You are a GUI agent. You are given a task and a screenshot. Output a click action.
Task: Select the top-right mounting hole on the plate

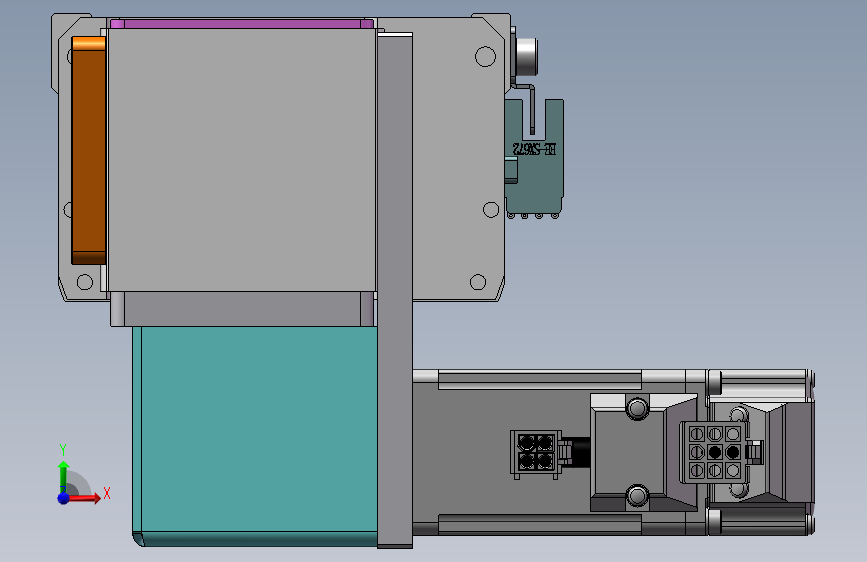[485, 56]
